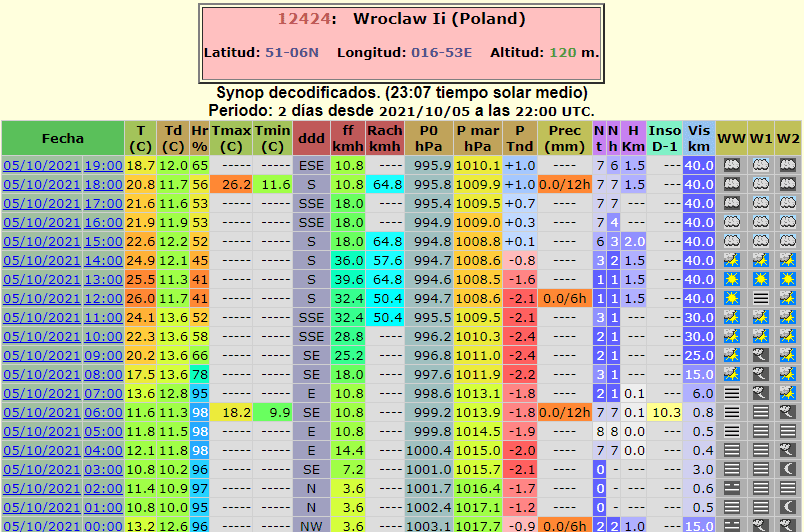Click the W1 cloud icon in the 19:00 row
804x532 pixels.
point(761,166)
